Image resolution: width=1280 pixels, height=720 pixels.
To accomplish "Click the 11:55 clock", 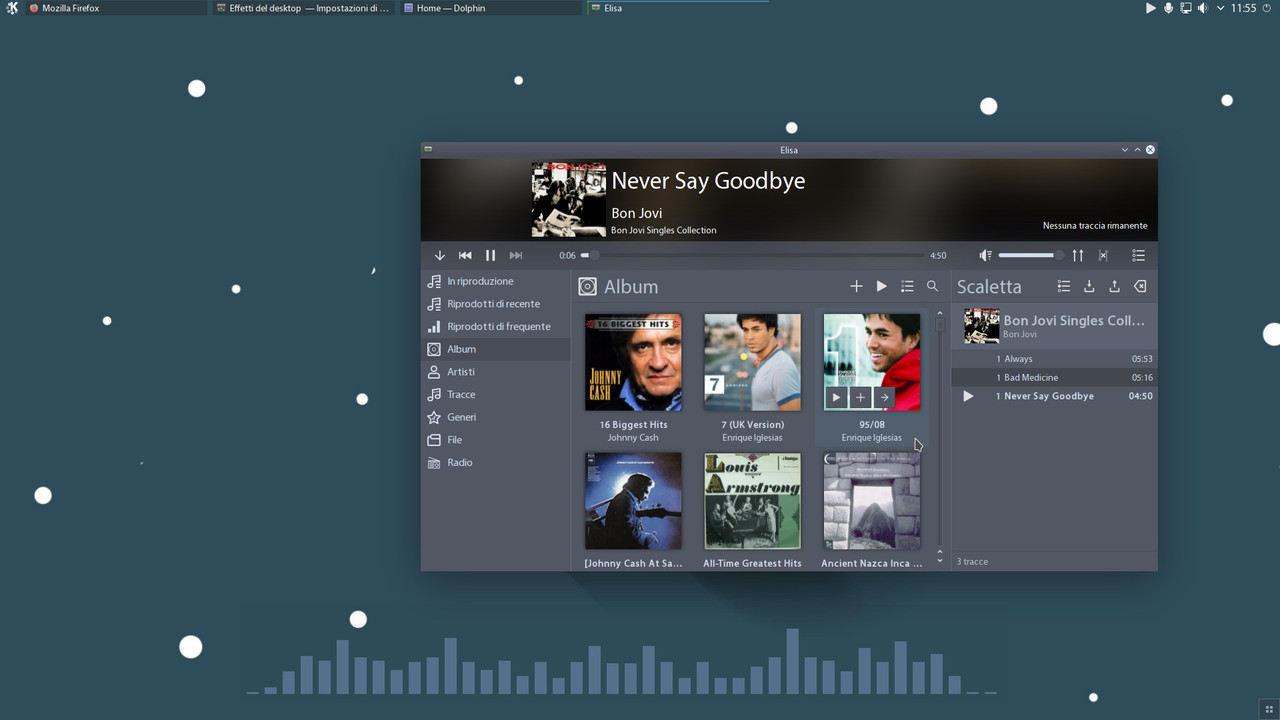I will coord(1243,8).
